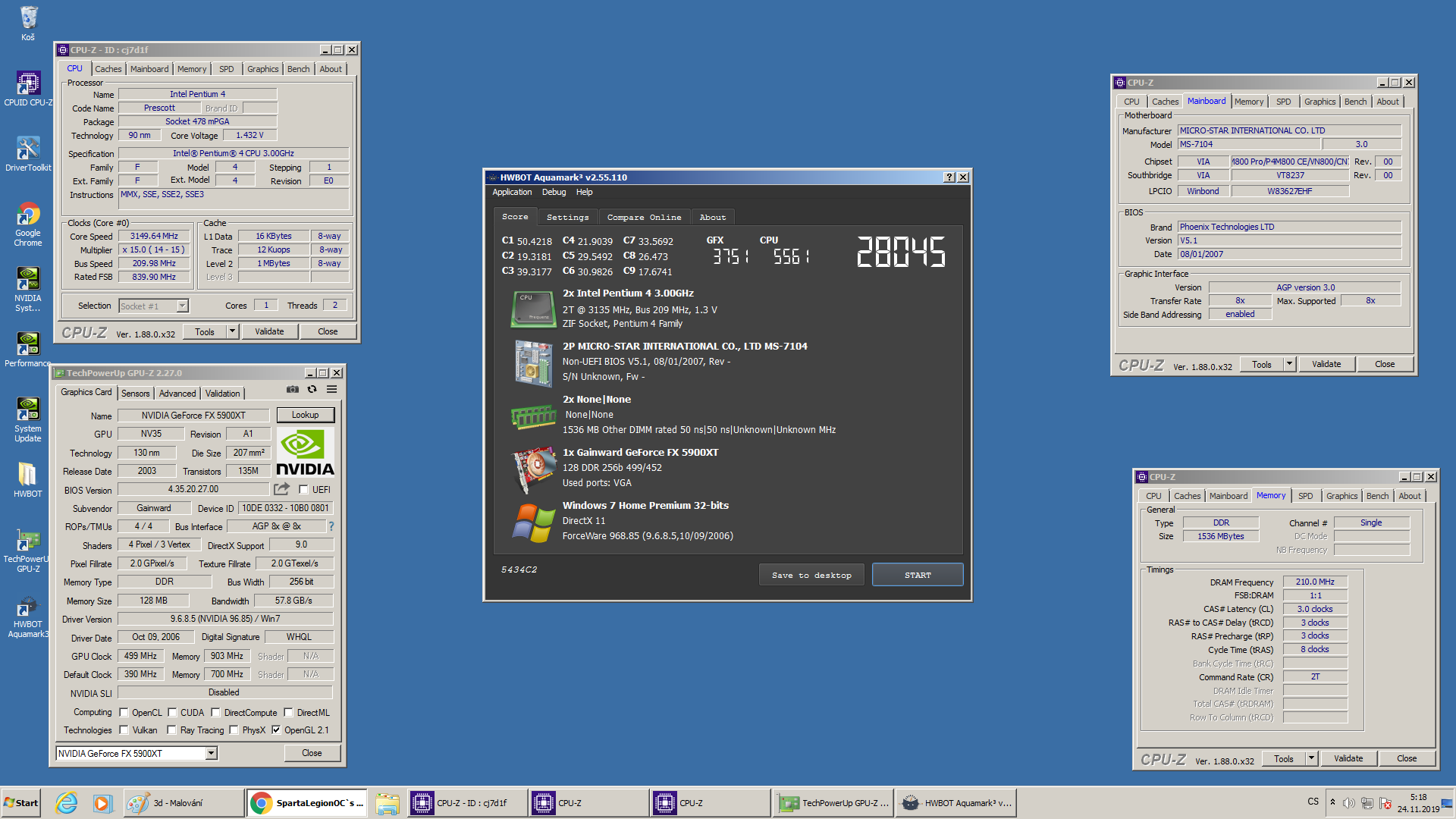The height and width of the screenshot is (819, 1456).
Task: Open the Bench tab in CPU-Z ID window
Action: 298,69
